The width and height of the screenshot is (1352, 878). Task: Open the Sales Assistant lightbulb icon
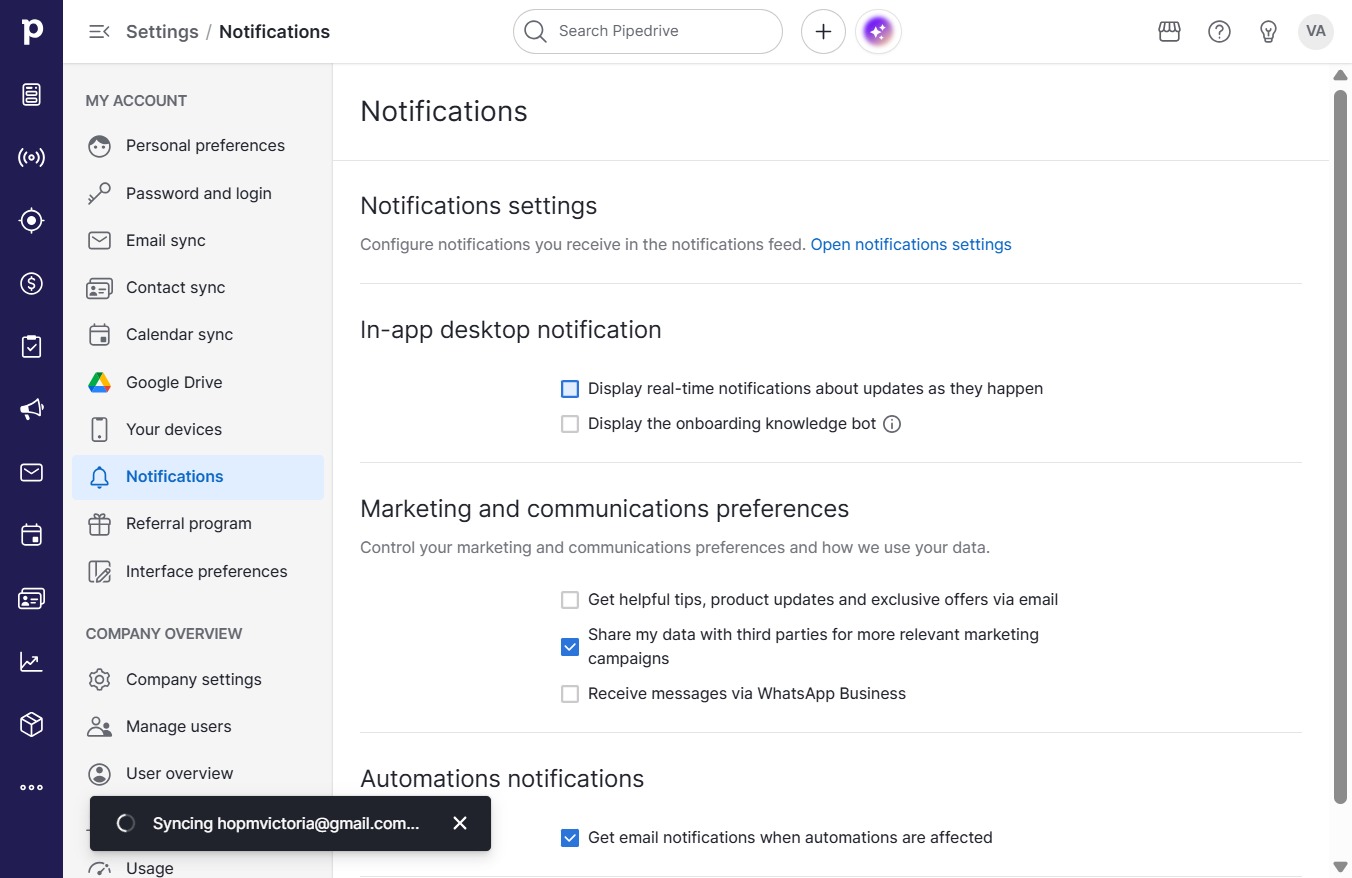click(x=1268, y=32)
